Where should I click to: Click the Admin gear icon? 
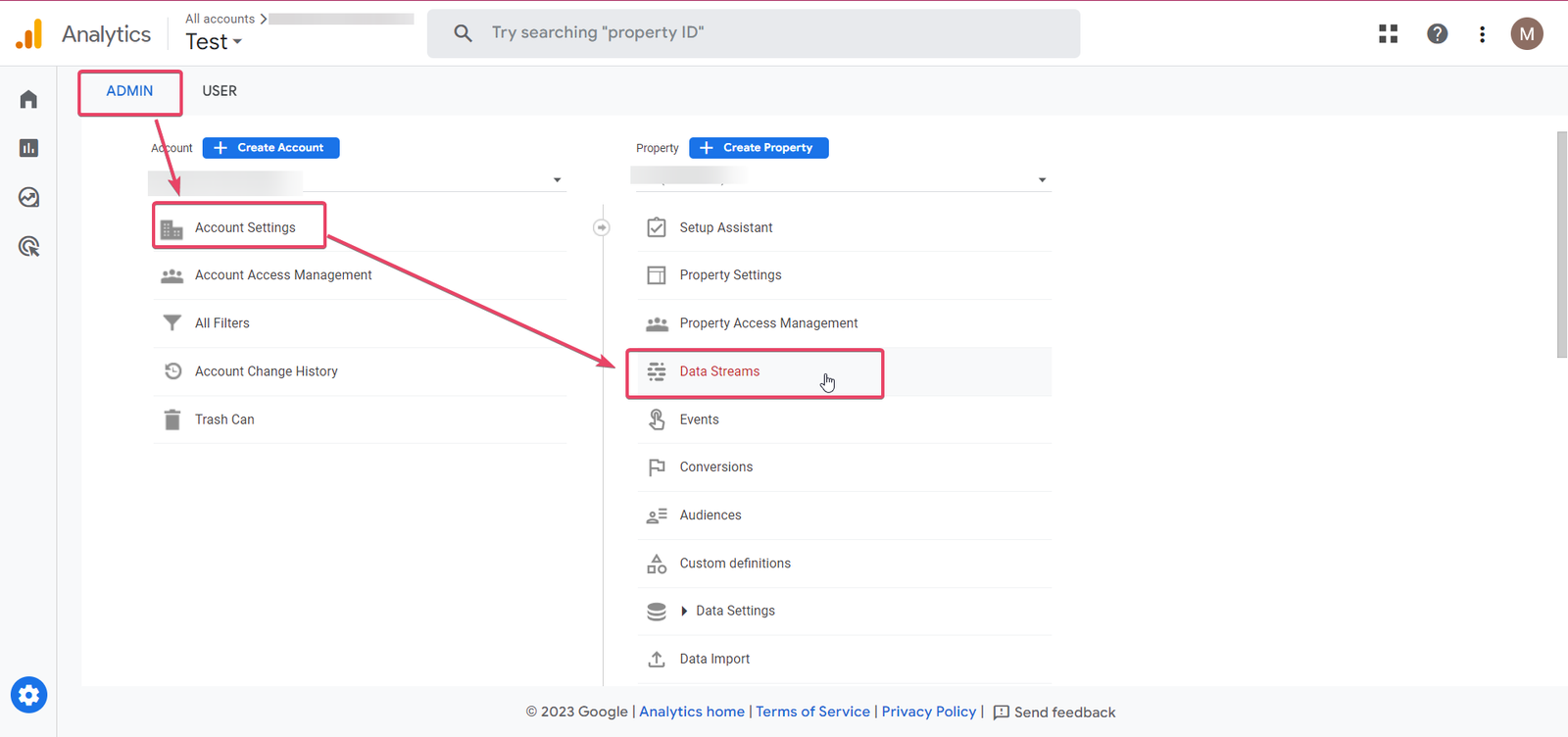28,695
